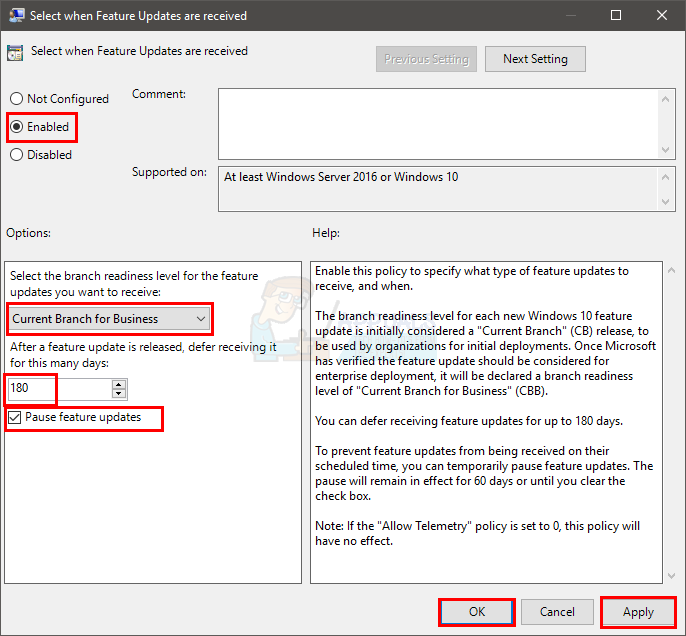
Task: Click the Previous Setting button
Action: tap(426, 59)
